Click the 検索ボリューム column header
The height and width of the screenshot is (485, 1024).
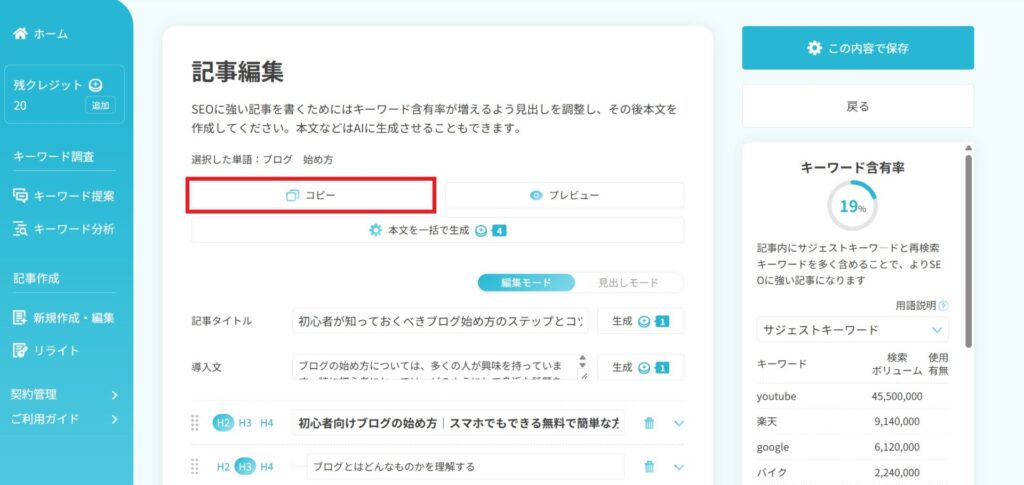pos(897,364)
